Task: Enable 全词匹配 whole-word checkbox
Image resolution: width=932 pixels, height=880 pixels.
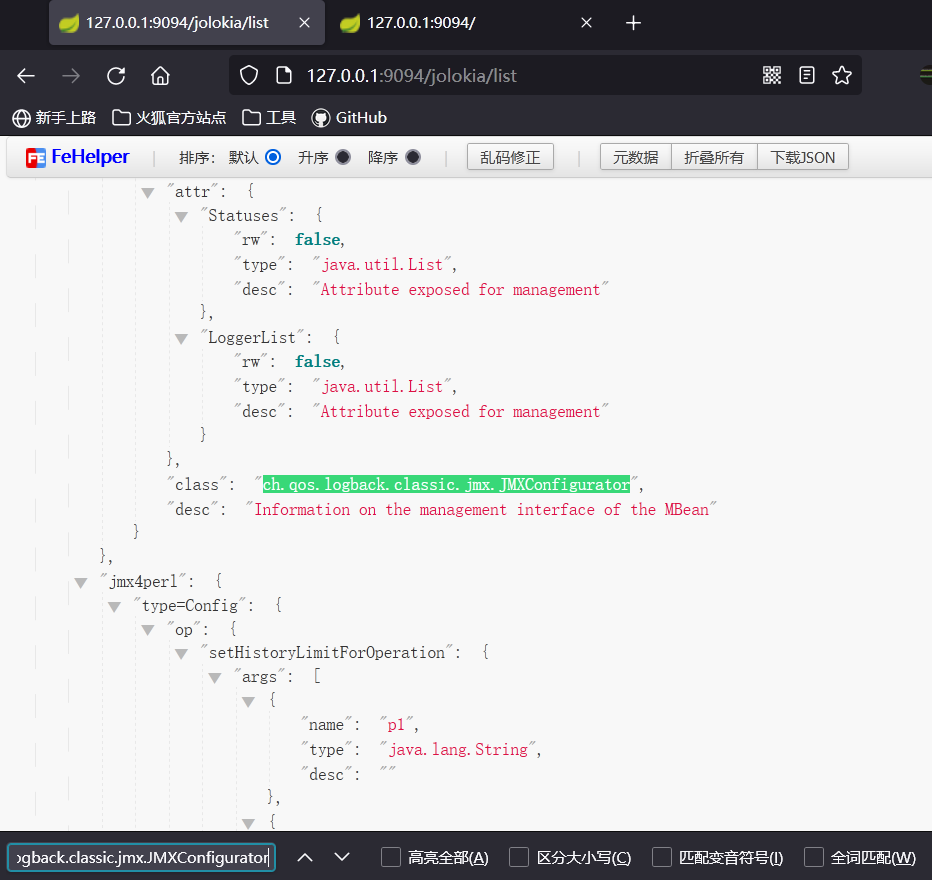Action: coord(813,857)
